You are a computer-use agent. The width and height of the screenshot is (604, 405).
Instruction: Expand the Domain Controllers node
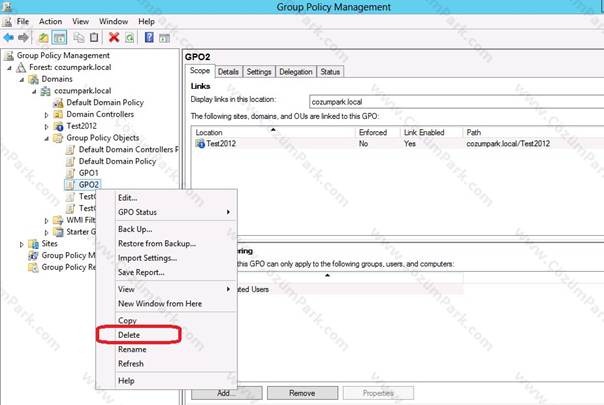coord(46,115)
